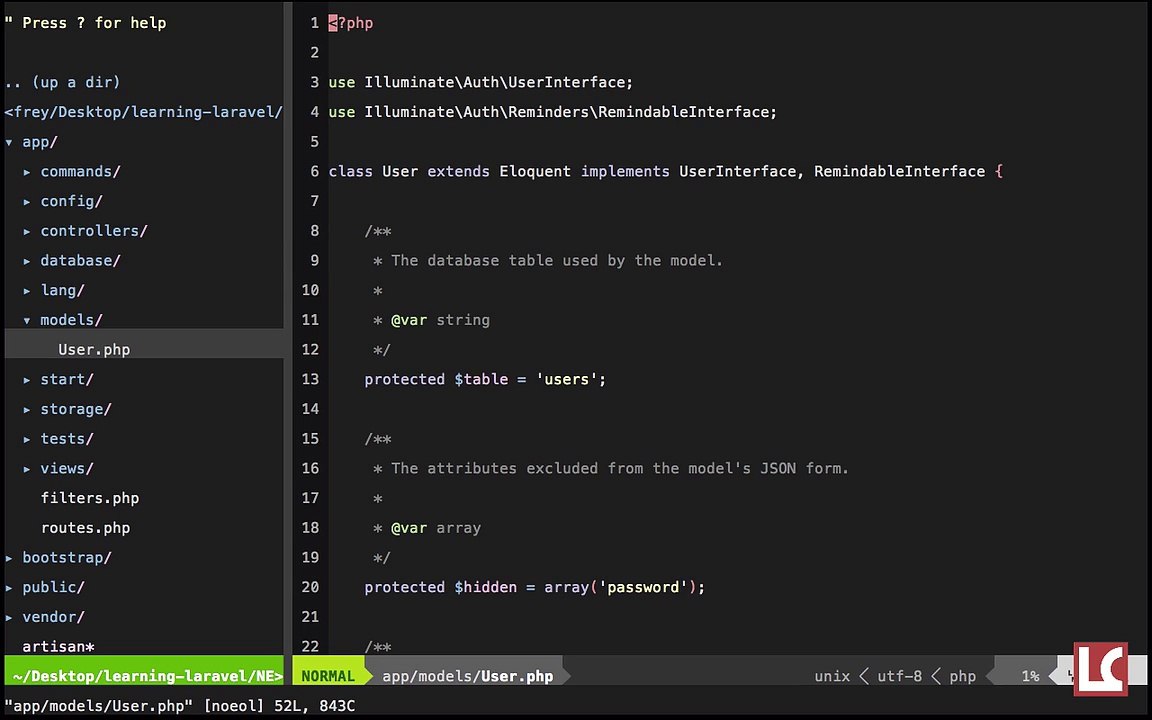
Task: Expand the start/ folder arrow
Action: click(x=27, y=380)
